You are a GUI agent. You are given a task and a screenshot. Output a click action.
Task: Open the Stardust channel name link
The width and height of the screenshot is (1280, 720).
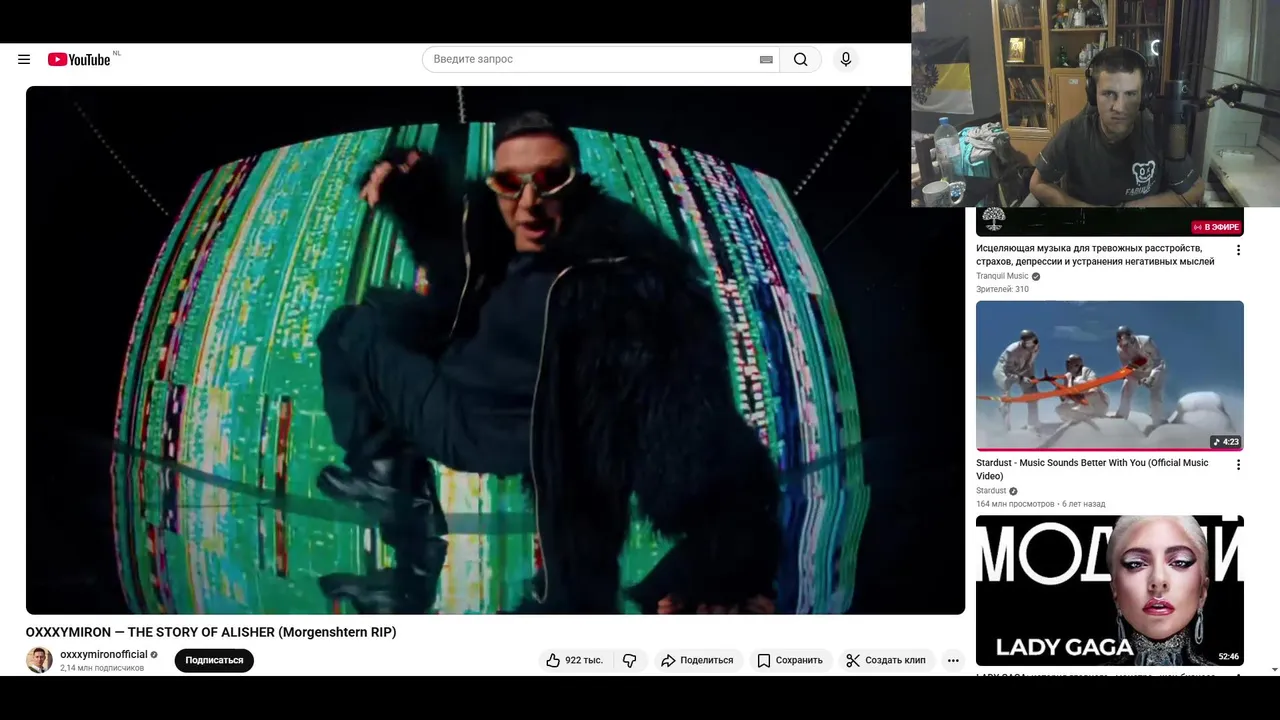[x=991, y=491]
